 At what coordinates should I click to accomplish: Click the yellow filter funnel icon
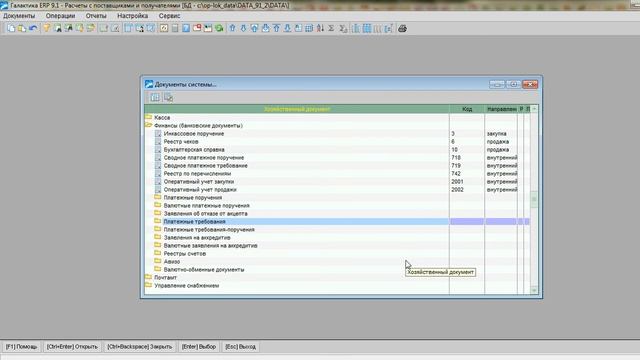(x=47, y=28)
